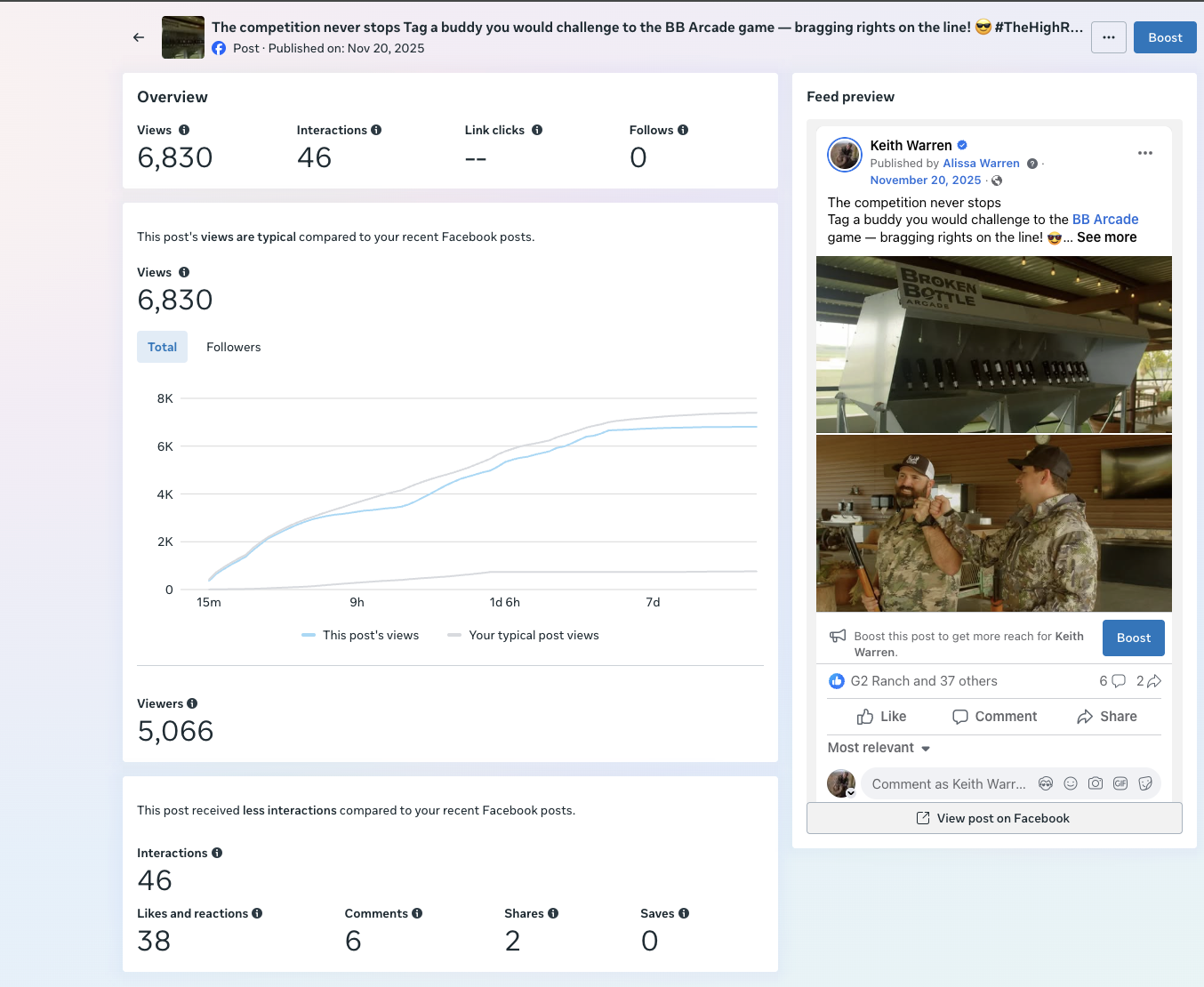The image size is (1204, 987).
Task: Open Keith Warren profile name link
Action: (x=911, y=145)
